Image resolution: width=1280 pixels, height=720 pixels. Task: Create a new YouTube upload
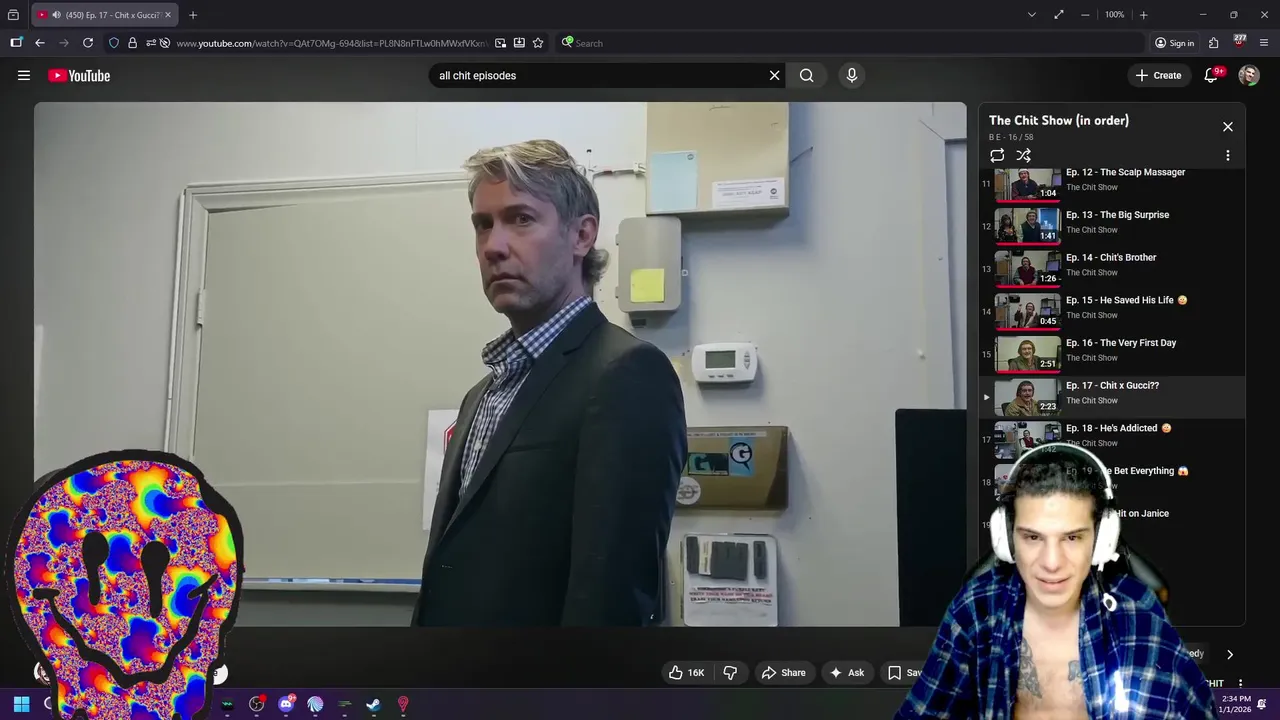[x=1158, y=75]
